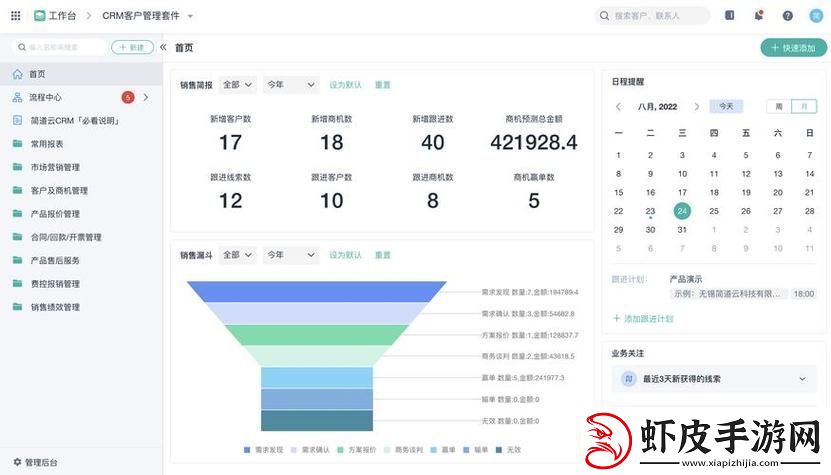Image resolution: width=831 pixels, height=475 pixels.
Task: Click the top search box 搜索客户、联系人
Action: pos(652,16)
